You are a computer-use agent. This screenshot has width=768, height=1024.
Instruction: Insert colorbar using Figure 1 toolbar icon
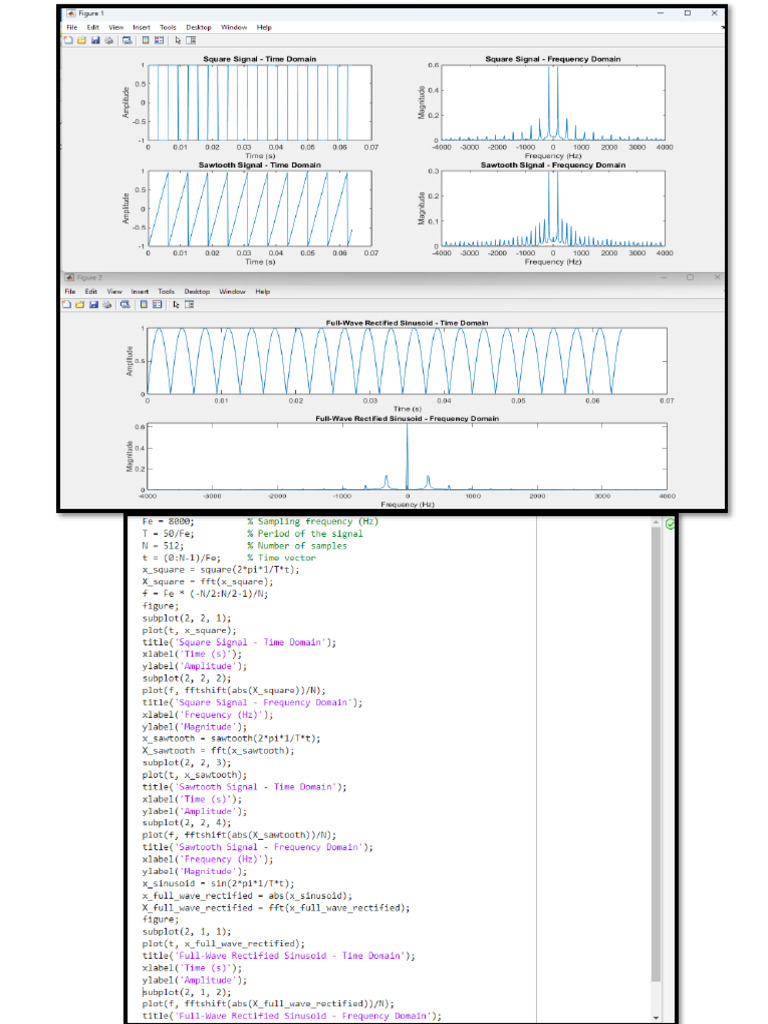pyautogui.click(x=145, y=41)
